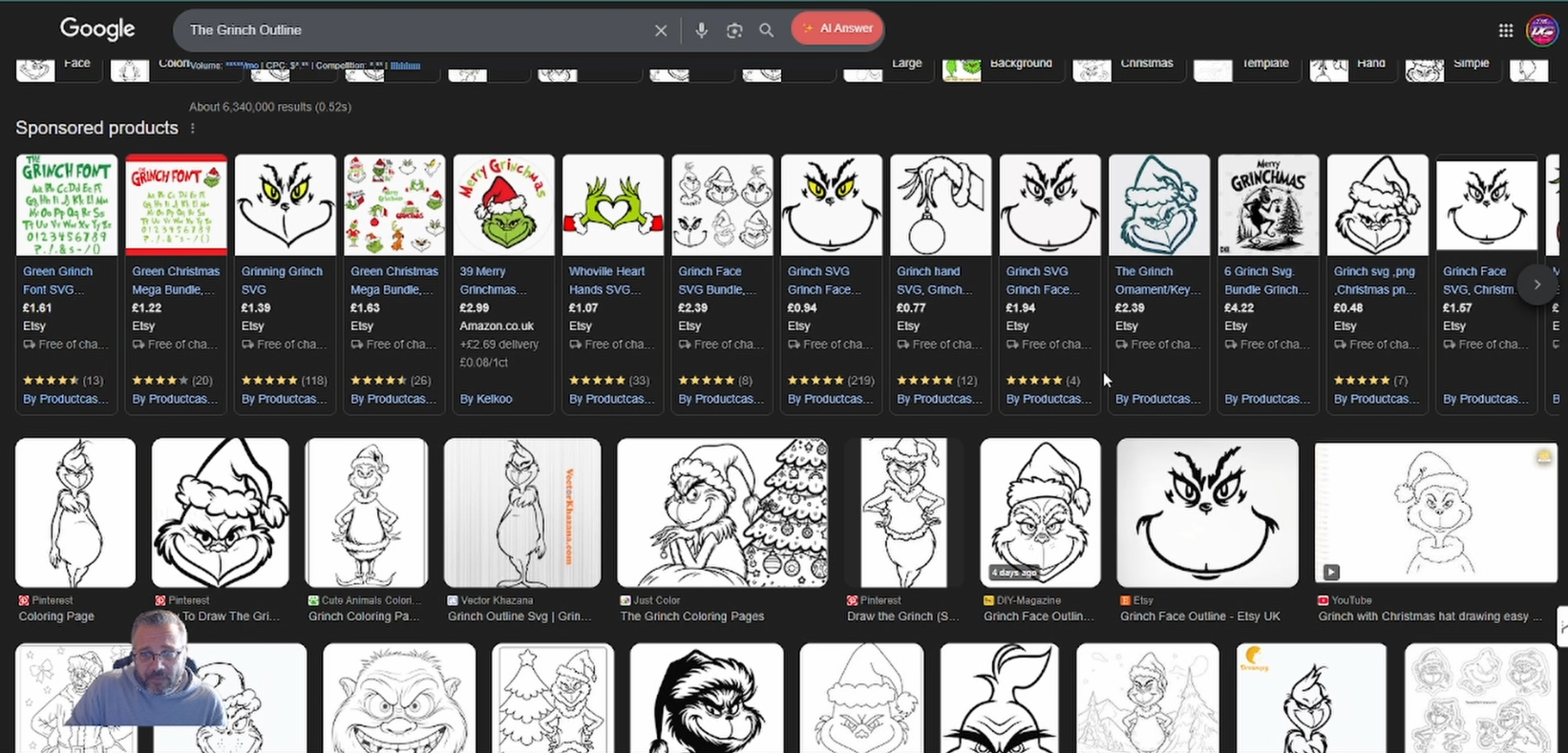The image size is (1568, 753).
Task: Open the Whoville Heart Hands SVG listing
Action: pyautogui.click(x=612, y=205)
